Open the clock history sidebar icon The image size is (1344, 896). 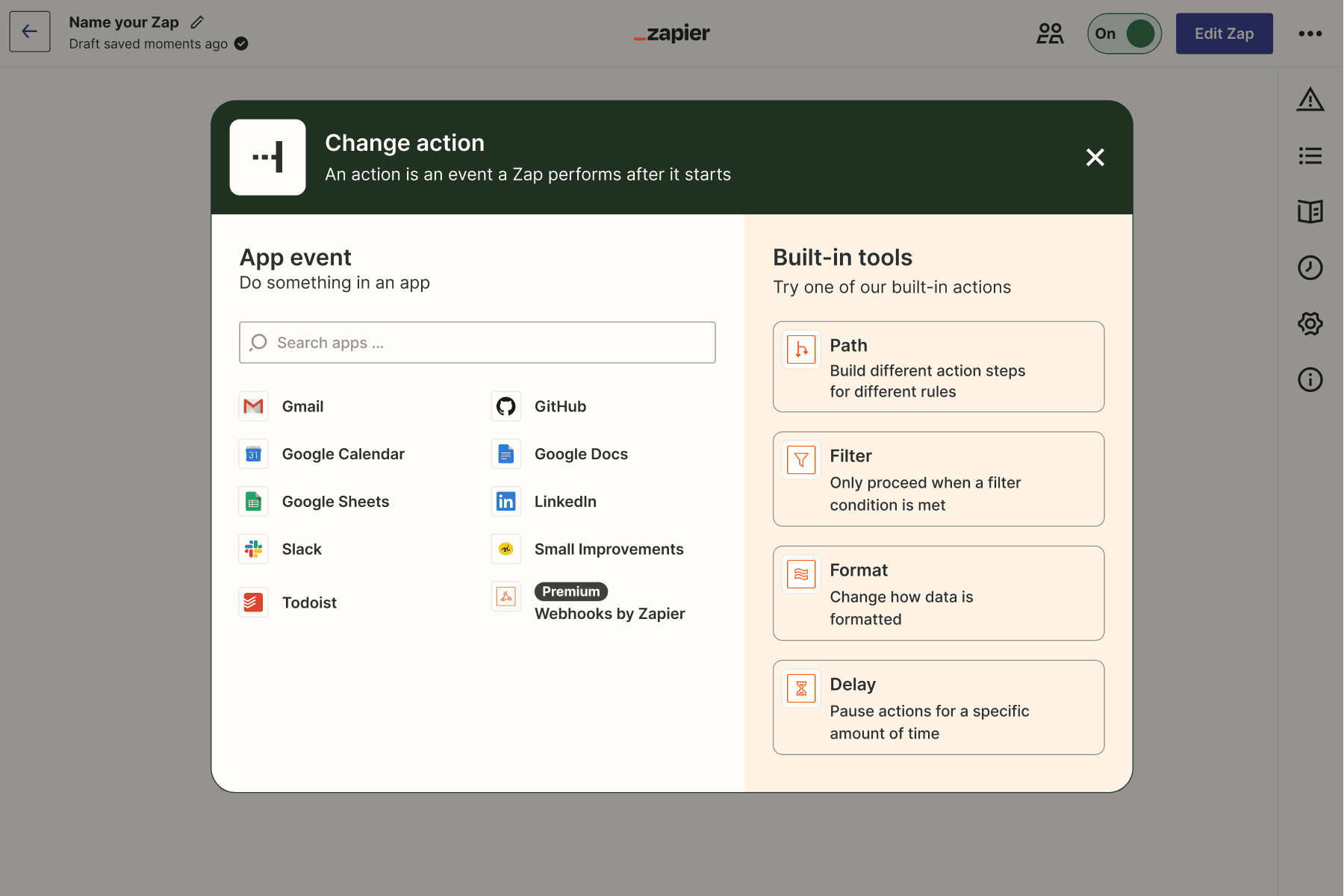pos(1310,267)
